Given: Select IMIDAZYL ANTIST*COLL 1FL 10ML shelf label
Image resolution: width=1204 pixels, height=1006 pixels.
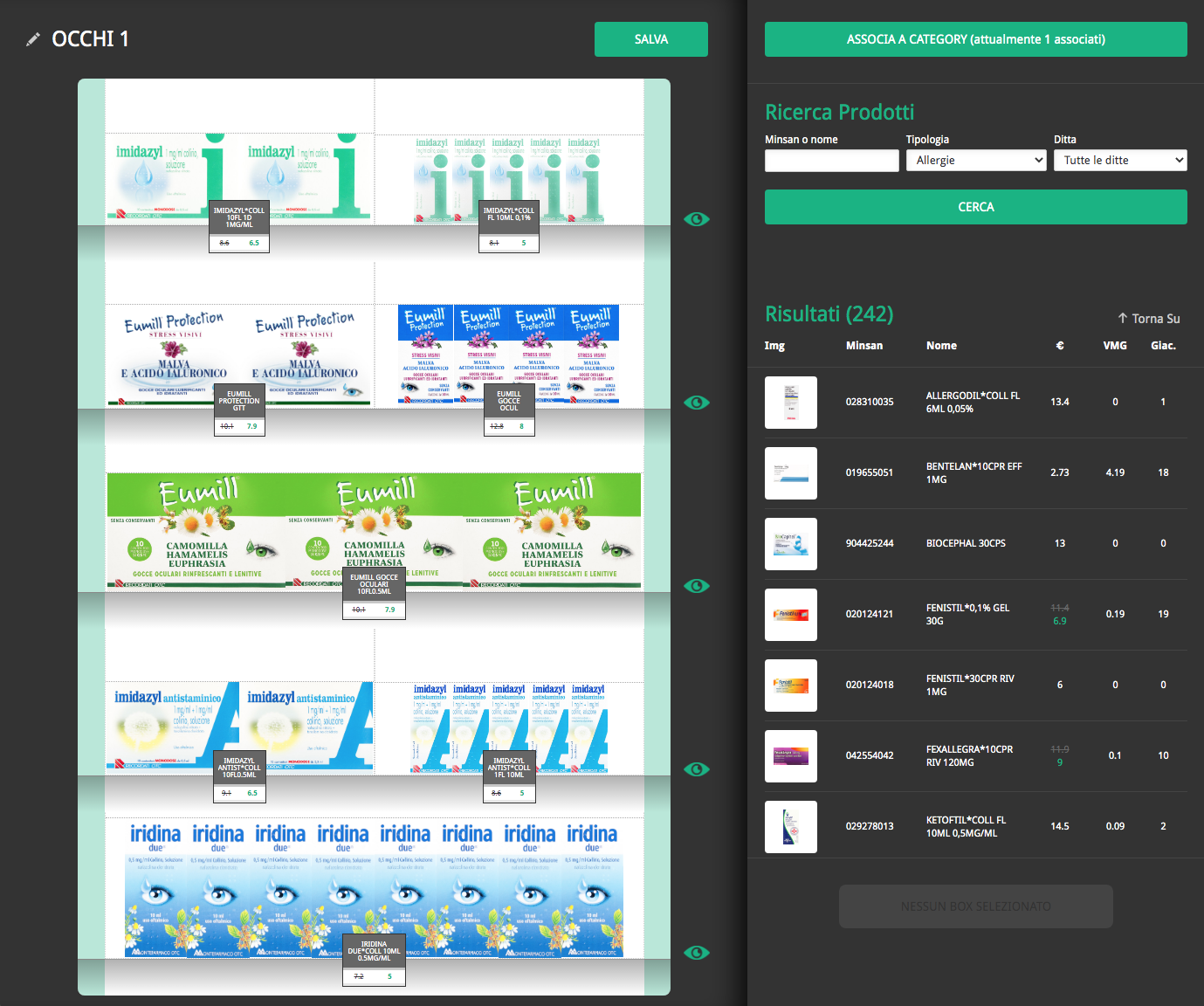Looking at the screenshot, I should 509,777.
